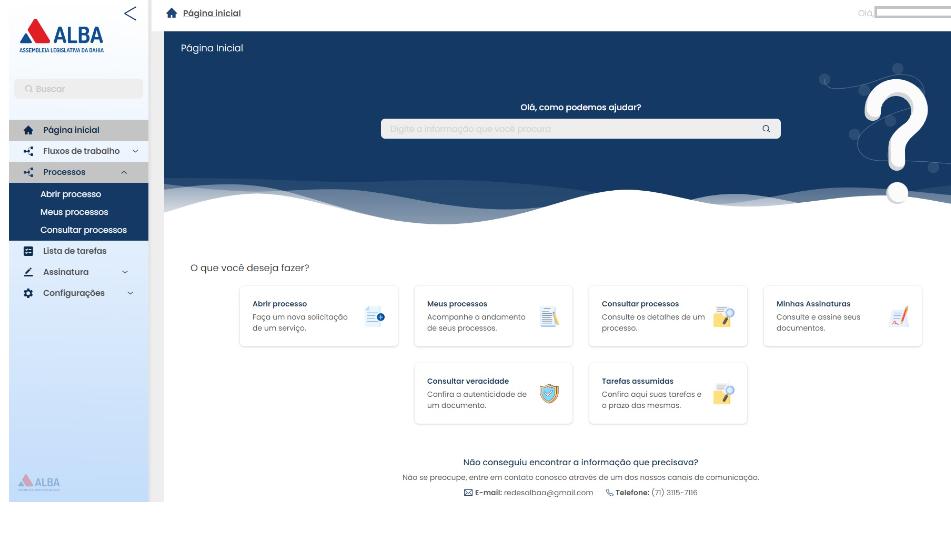Open Meus processos in sidebar submenu
Viewport: 951px width, 535px height.
point(74,212)
